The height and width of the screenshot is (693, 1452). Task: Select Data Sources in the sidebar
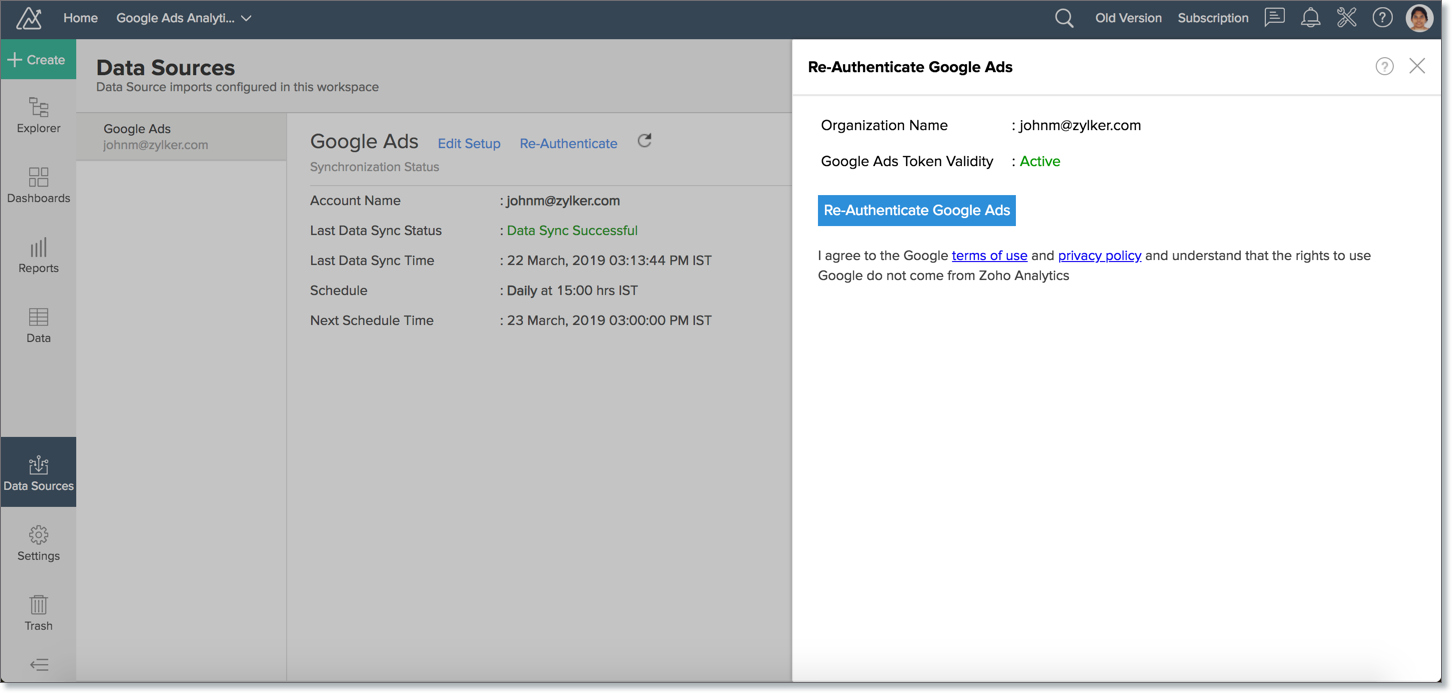[38, 472]
